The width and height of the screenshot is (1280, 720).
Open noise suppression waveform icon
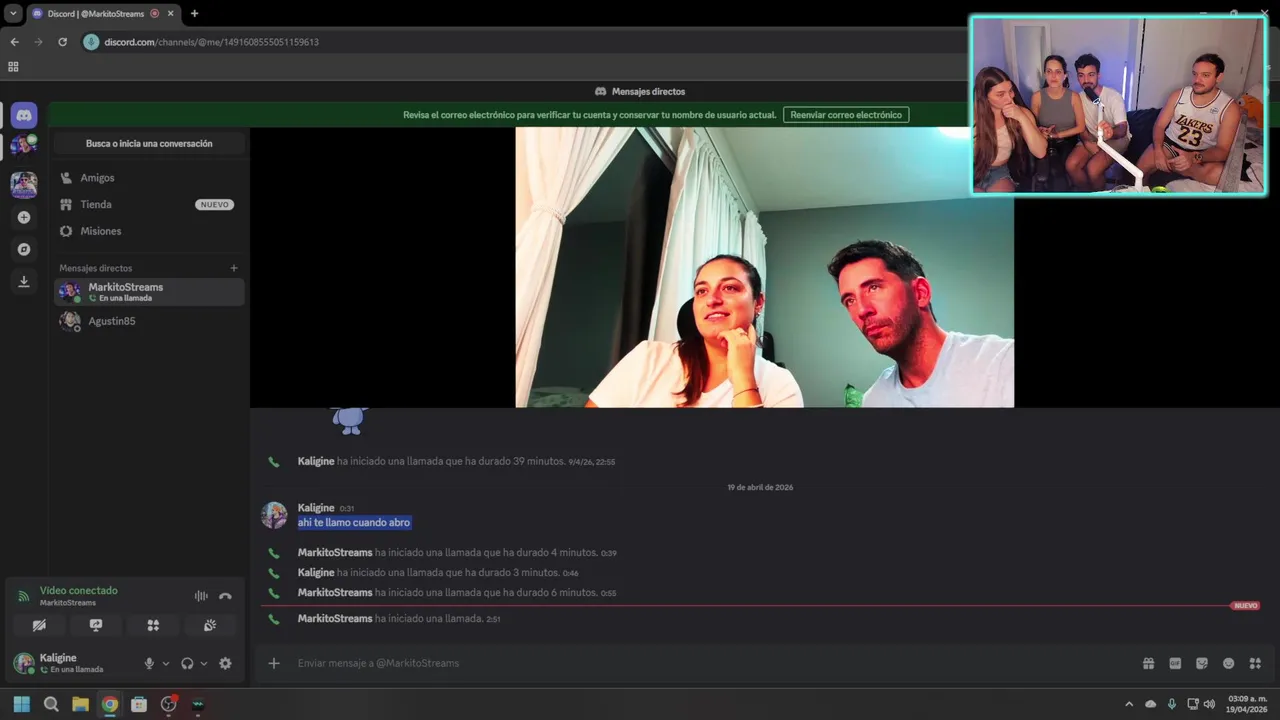(x=201, y=596)
